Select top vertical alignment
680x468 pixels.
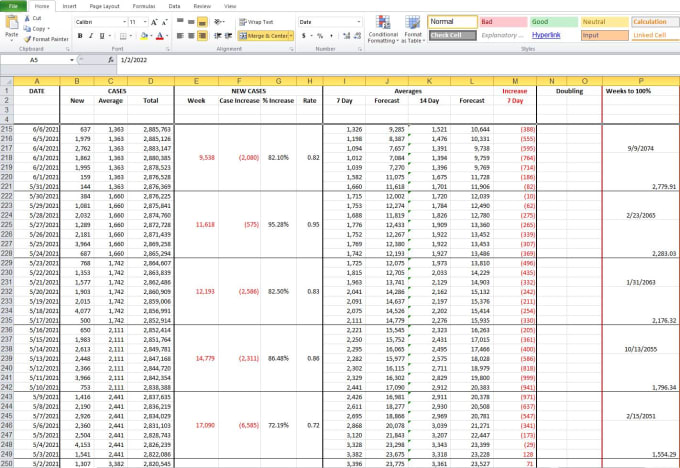tap(180, 22)
